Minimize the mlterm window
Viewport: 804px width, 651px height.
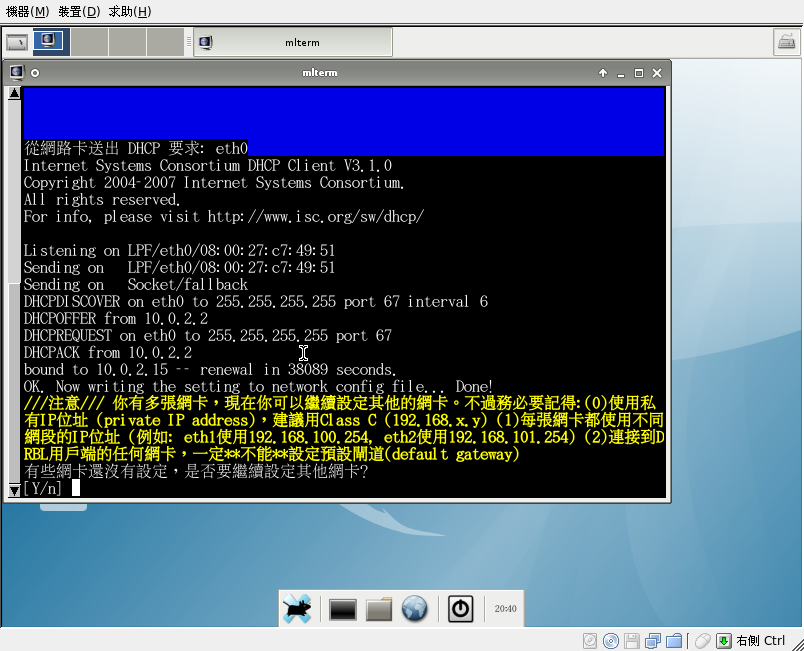pos(621,73)
